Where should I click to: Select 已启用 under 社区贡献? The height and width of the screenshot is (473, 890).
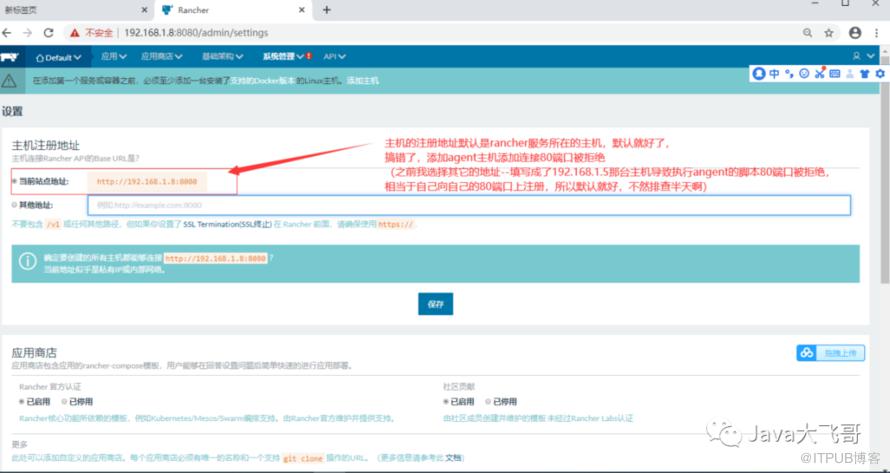(x=446, y=401)
